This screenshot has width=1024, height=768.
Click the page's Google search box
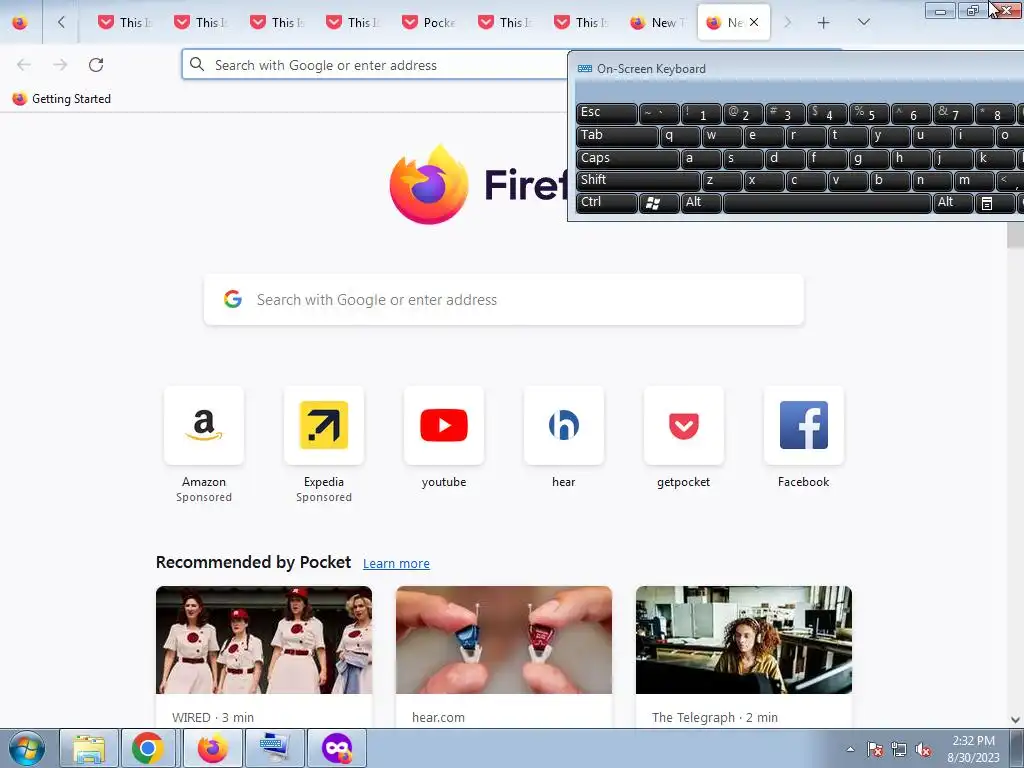[504, 300]
